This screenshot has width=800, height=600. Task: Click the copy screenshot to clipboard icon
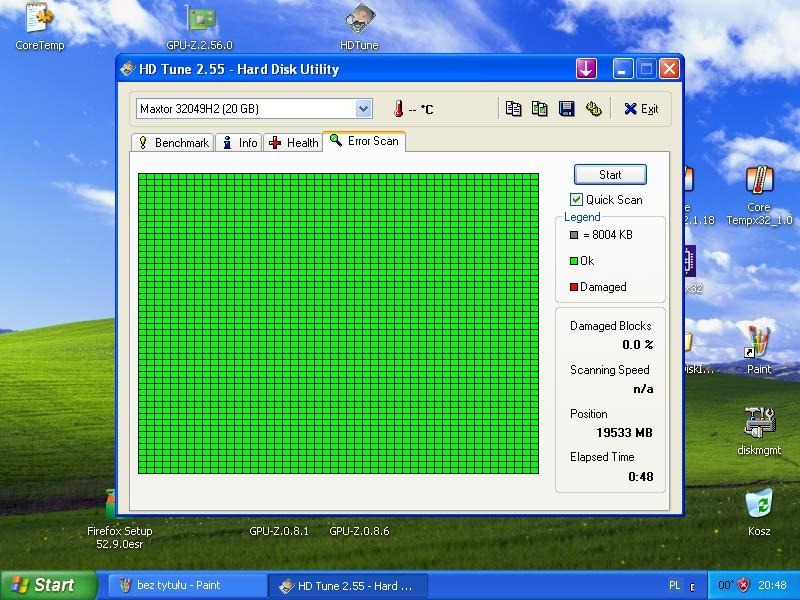coord(540,109)
